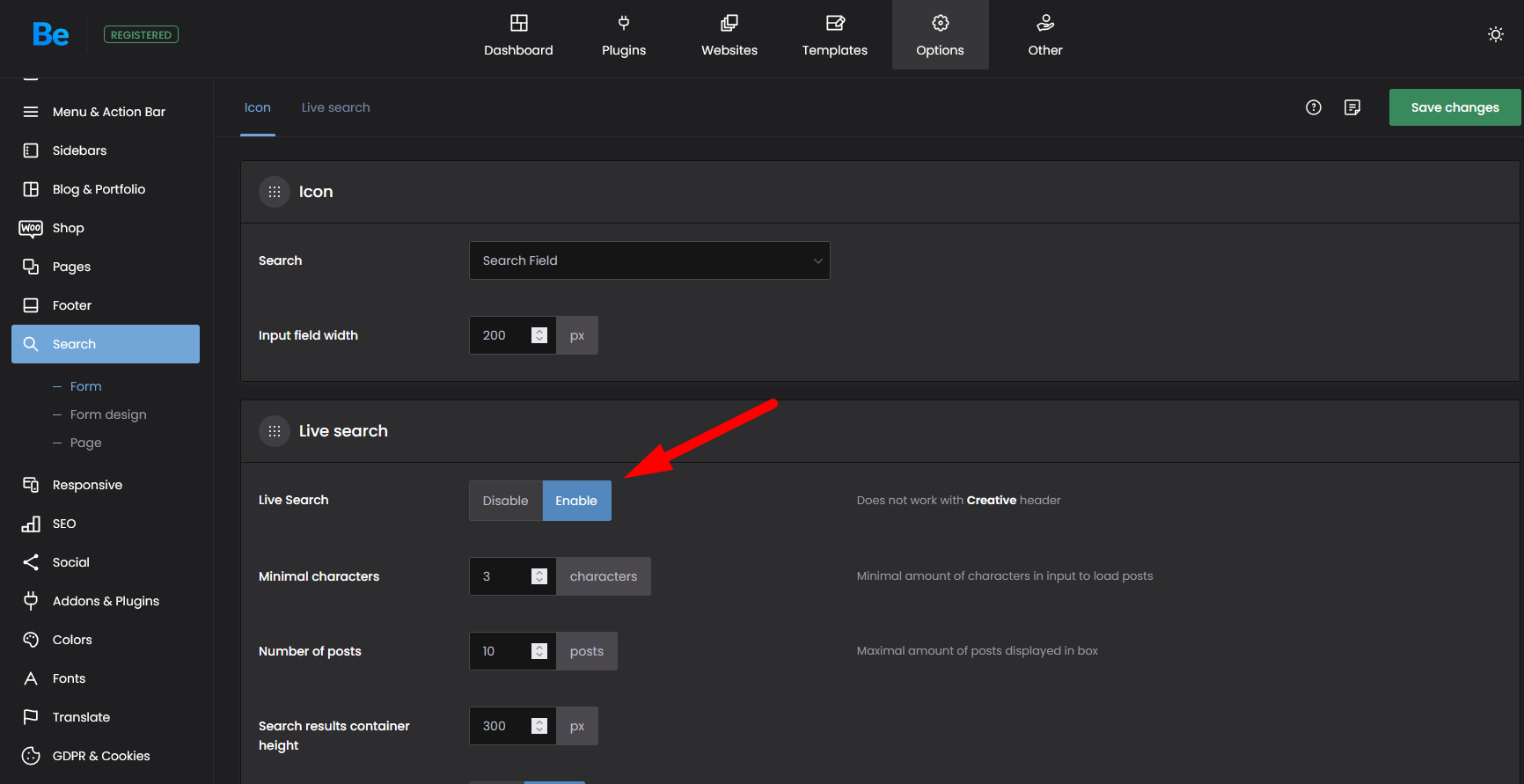Open the Other section
The image size is (1524, 784).
(x=1045, y=35)
